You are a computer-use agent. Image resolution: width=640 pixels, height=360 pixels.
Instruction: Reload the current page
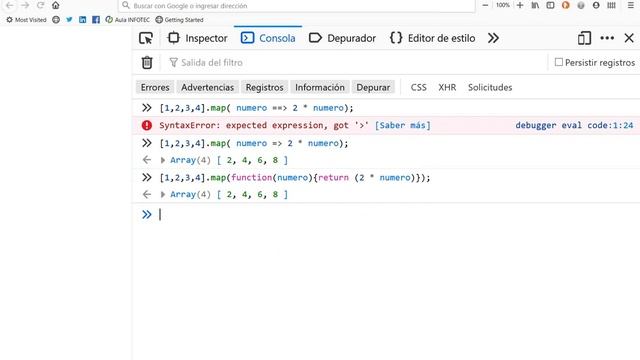pyautogui.click(x=40, y=5)
